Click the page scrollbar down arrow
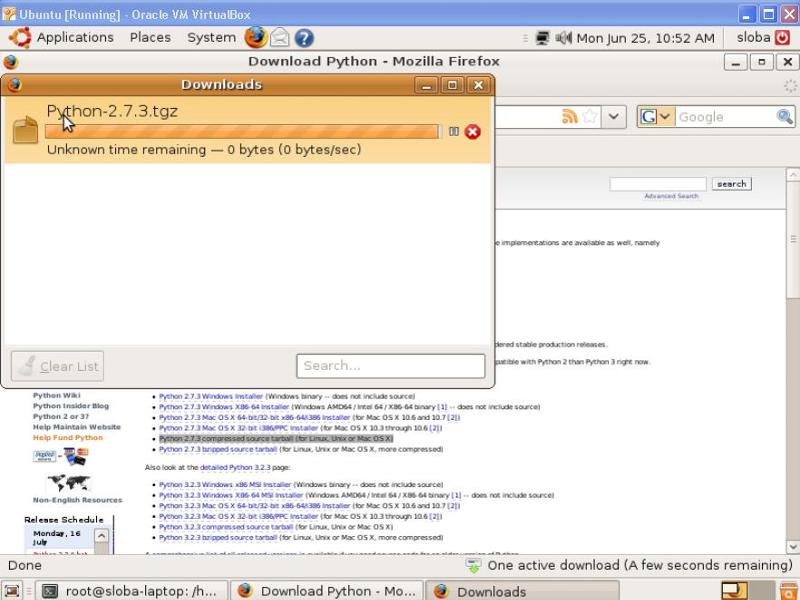This screenshot has height=600, width=800. [793, 546]
